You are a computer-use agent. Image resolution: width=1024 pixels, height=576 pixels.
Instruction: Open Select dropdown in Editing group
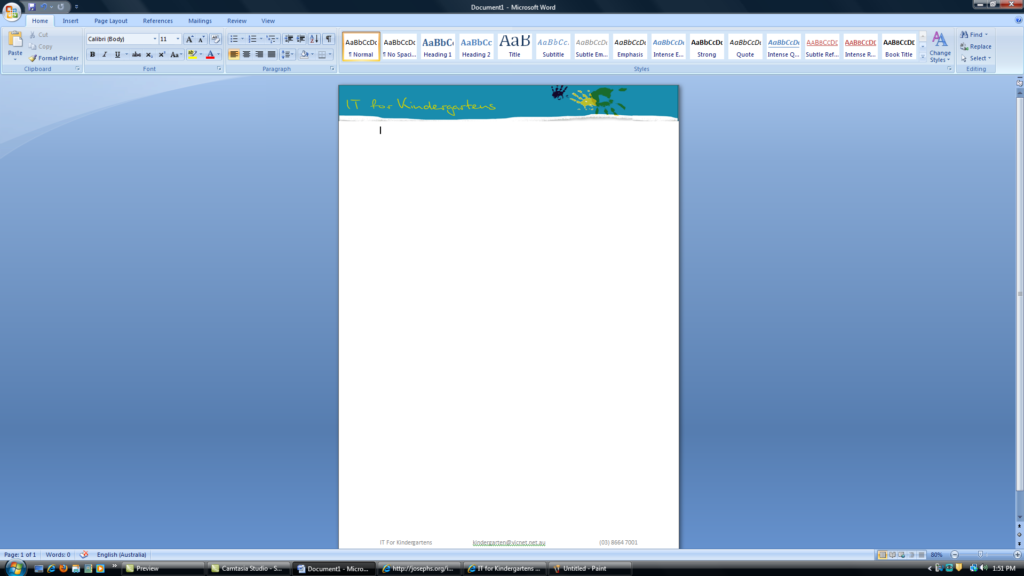pyautogui.click(x=977, y=58)
